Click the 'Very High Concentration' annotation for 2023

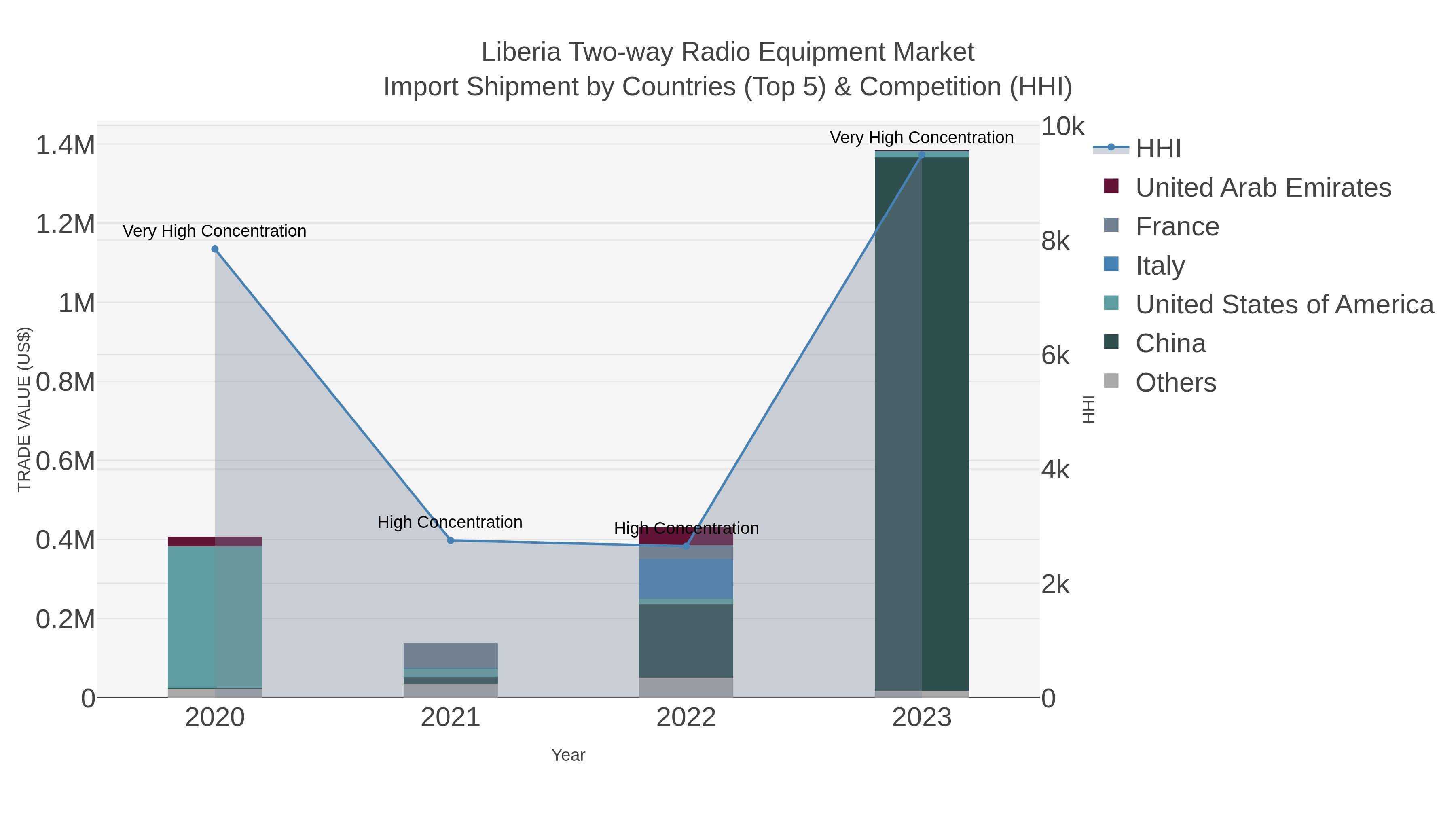coord(922,138)
